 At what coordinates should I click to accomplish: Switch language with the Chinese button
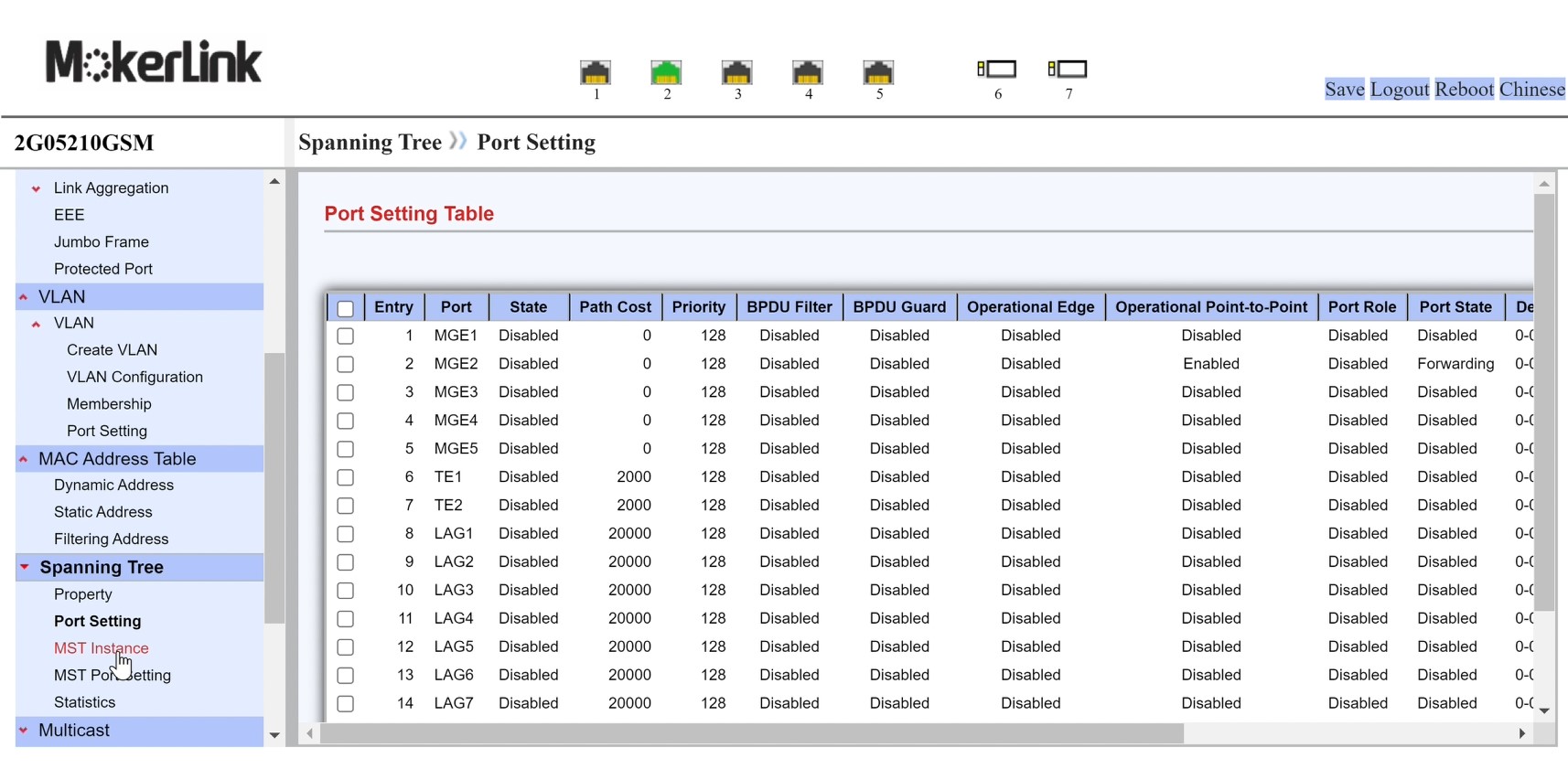click(x=1531, y=90)
